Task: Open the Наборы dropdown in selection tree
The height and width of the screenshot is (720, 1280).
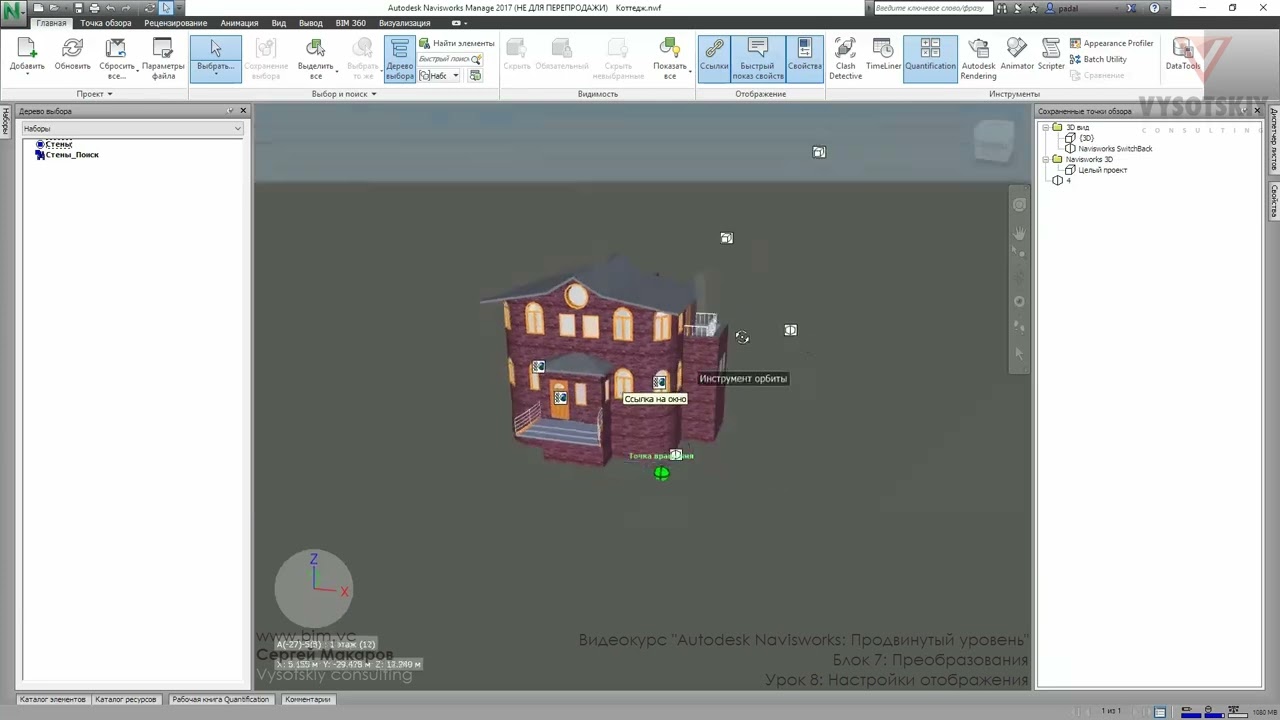Action: pos(132,128)
